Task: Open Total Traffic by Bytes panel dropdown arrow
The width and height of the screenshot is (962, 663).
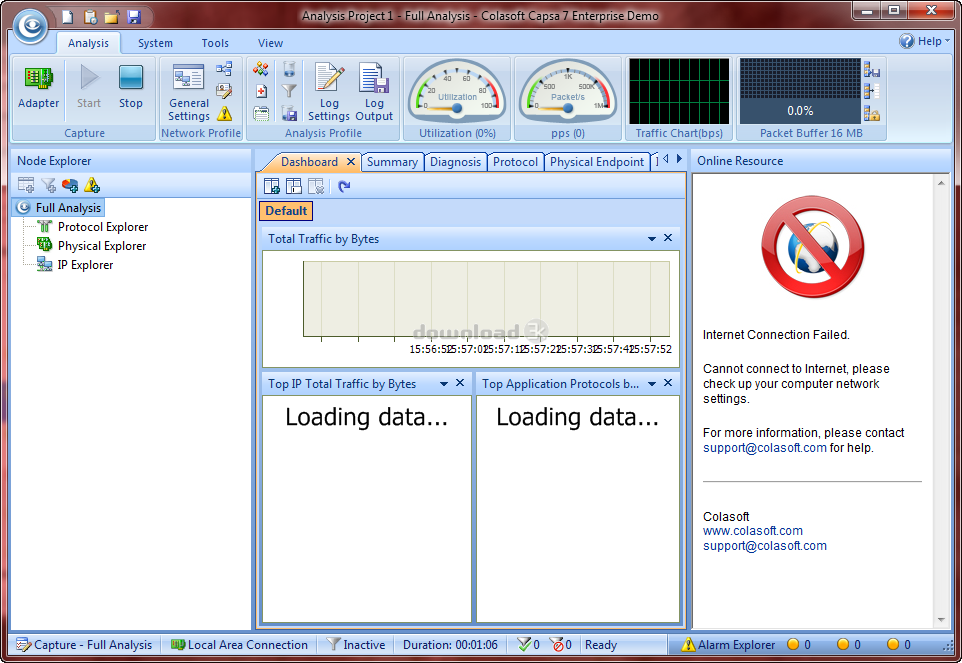Action: pyautogui.click(x=652, y=239)
